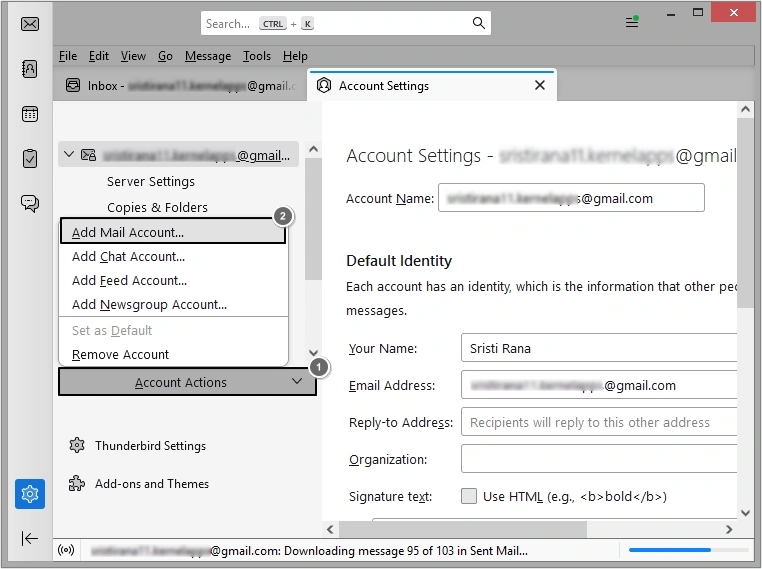Screen dimensions: 762x569
Task: Click the download progress bar in status bar
Action: click(x=688, y=550)
